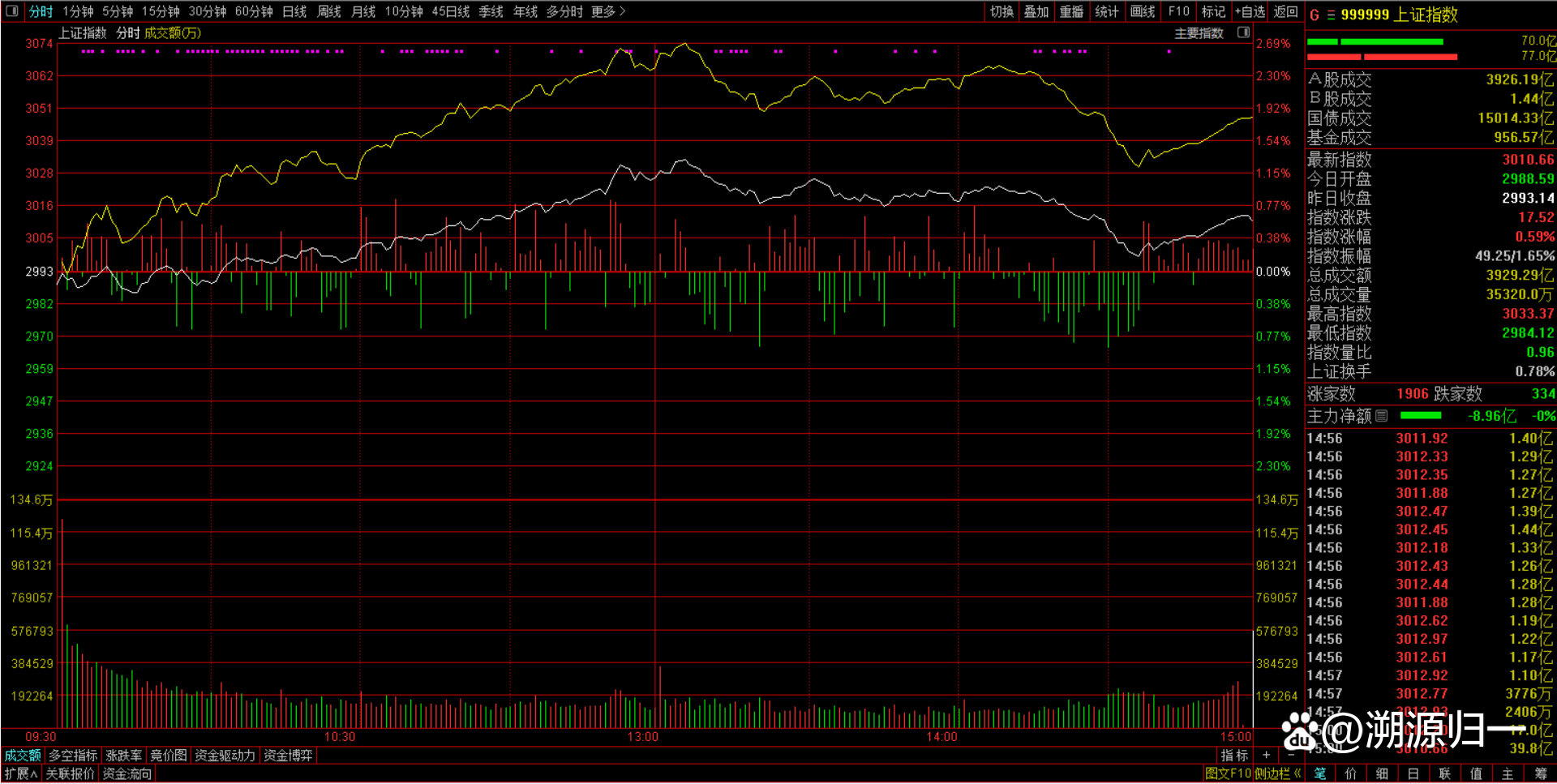Select the 筹 view in the bottom-right bar
This screenshot has height=784, width=1557.
coord(1540,773)
